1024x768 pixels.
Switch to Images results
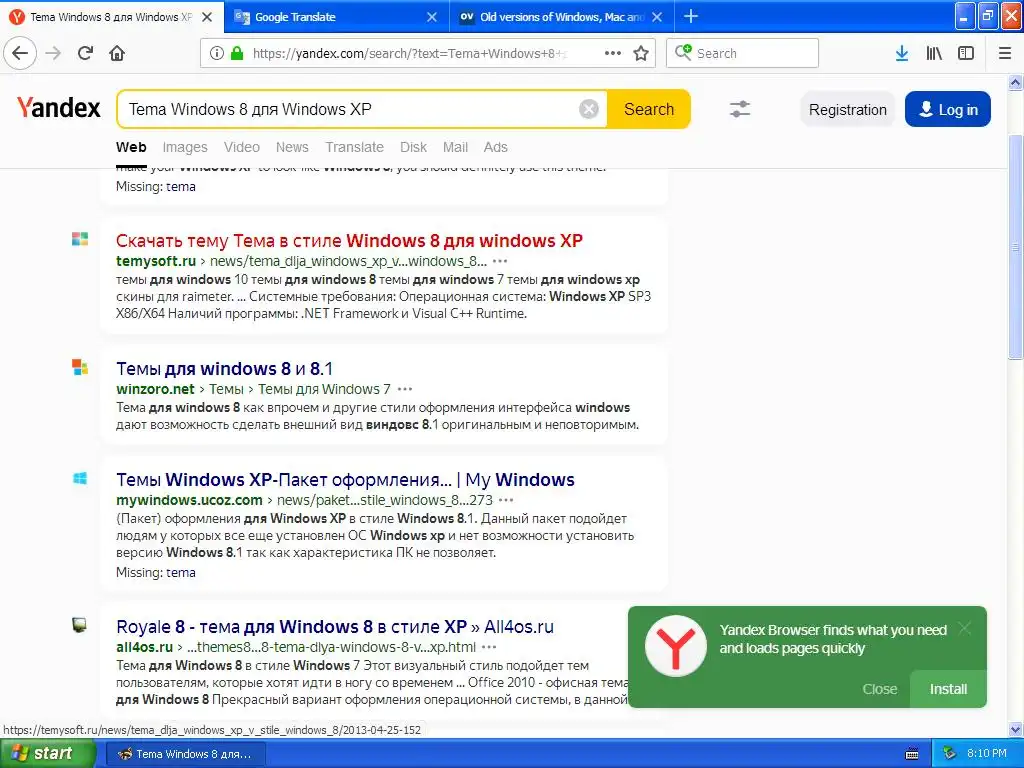coord(185,148)
